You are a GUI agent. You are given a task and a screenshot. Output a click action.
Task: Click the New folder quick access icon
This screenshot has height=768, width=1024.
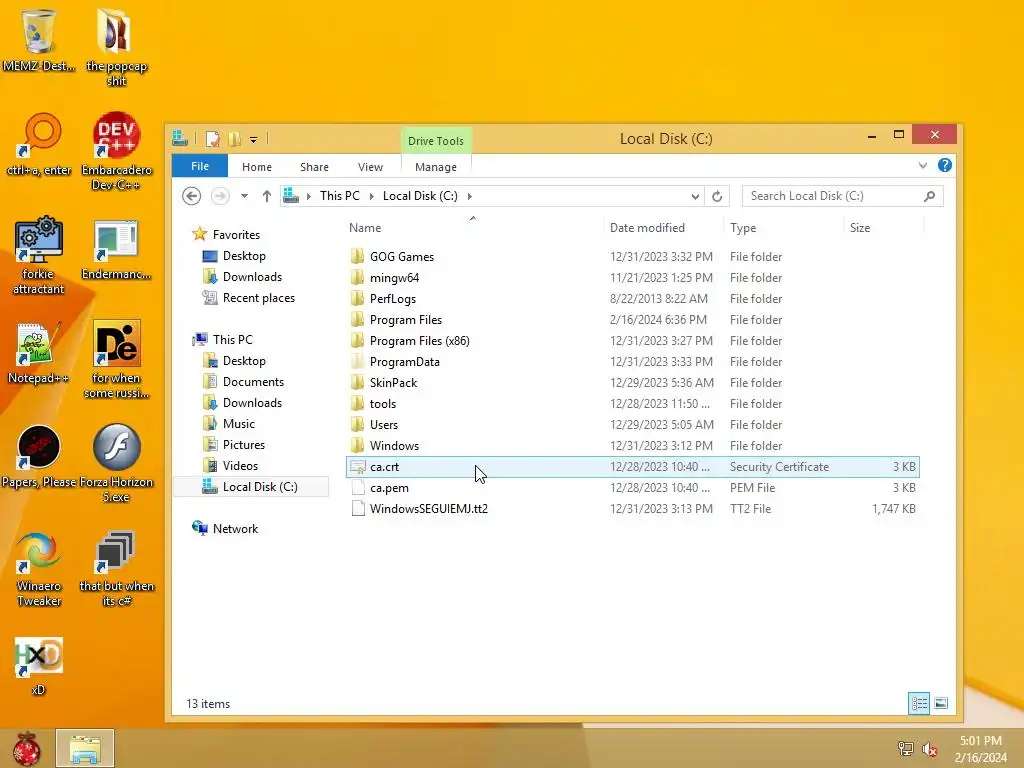[234, 139]
